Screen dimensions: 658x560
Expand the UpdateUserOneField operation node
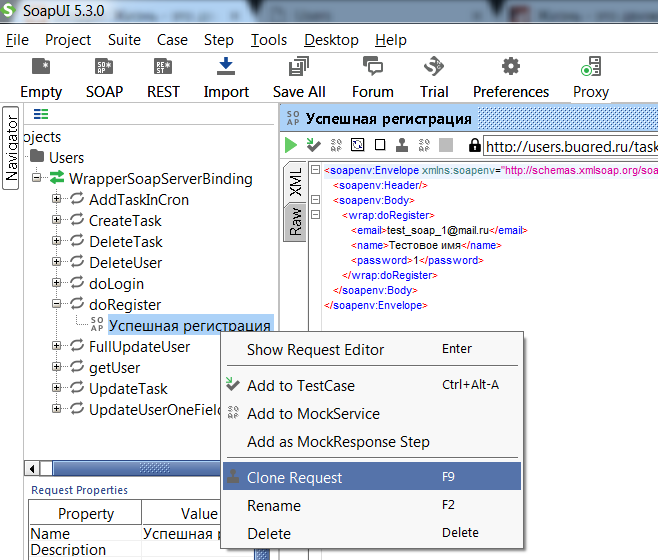pos(56,408)
